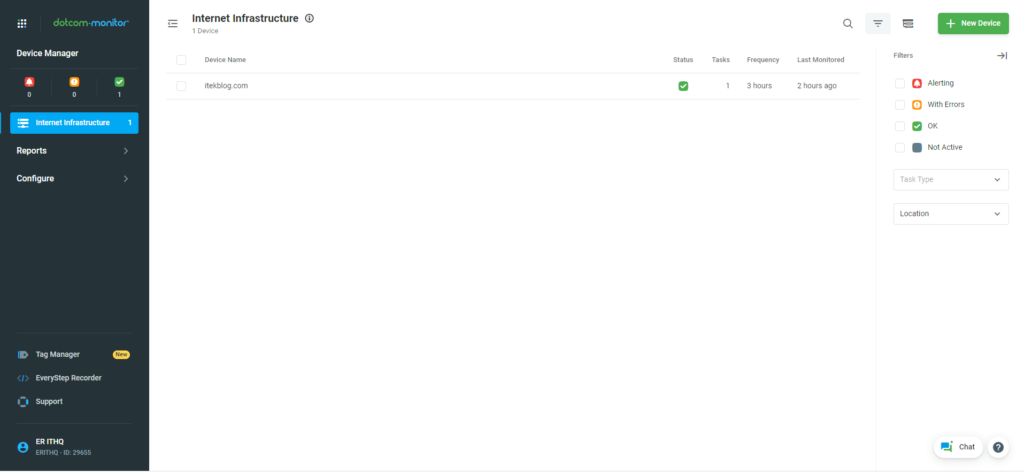This screenshot has height=473, width=1024.
Task: Expand the Reports menu chevron
Action: pyautogui.click(x=126, y=151)
